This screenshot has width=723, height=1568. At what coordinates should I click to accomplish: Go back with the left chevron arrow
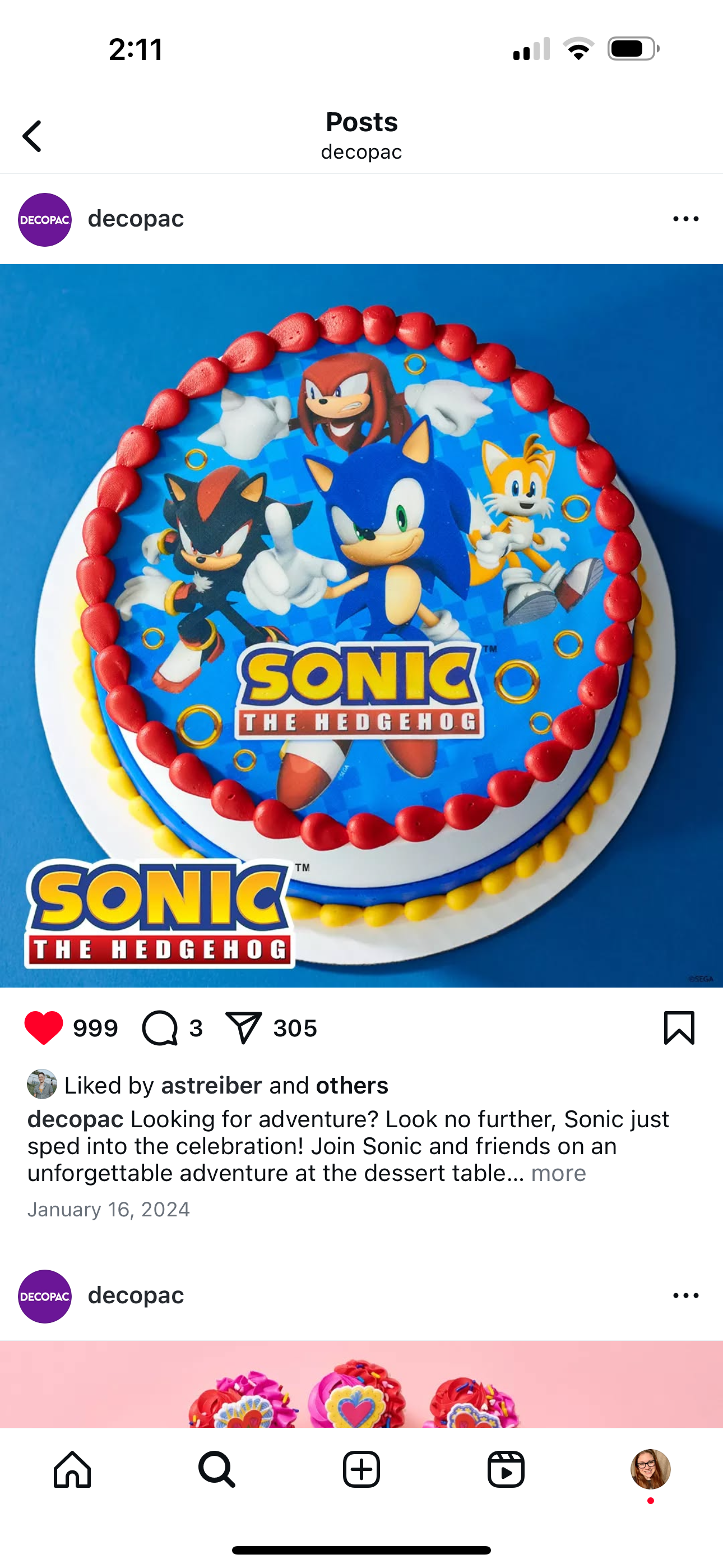coord(33,136)
